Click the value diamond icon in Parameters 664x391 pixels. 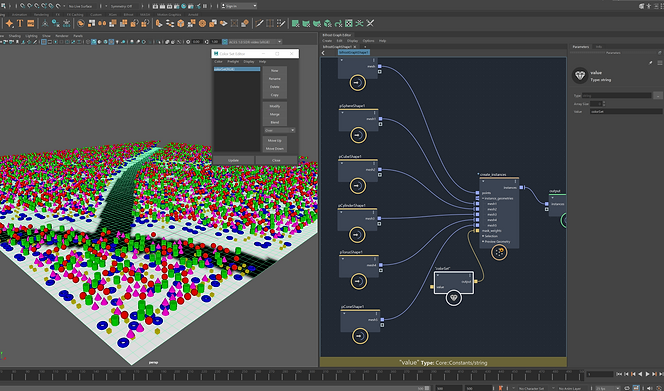pyautogui.click(x=580, y=75)
